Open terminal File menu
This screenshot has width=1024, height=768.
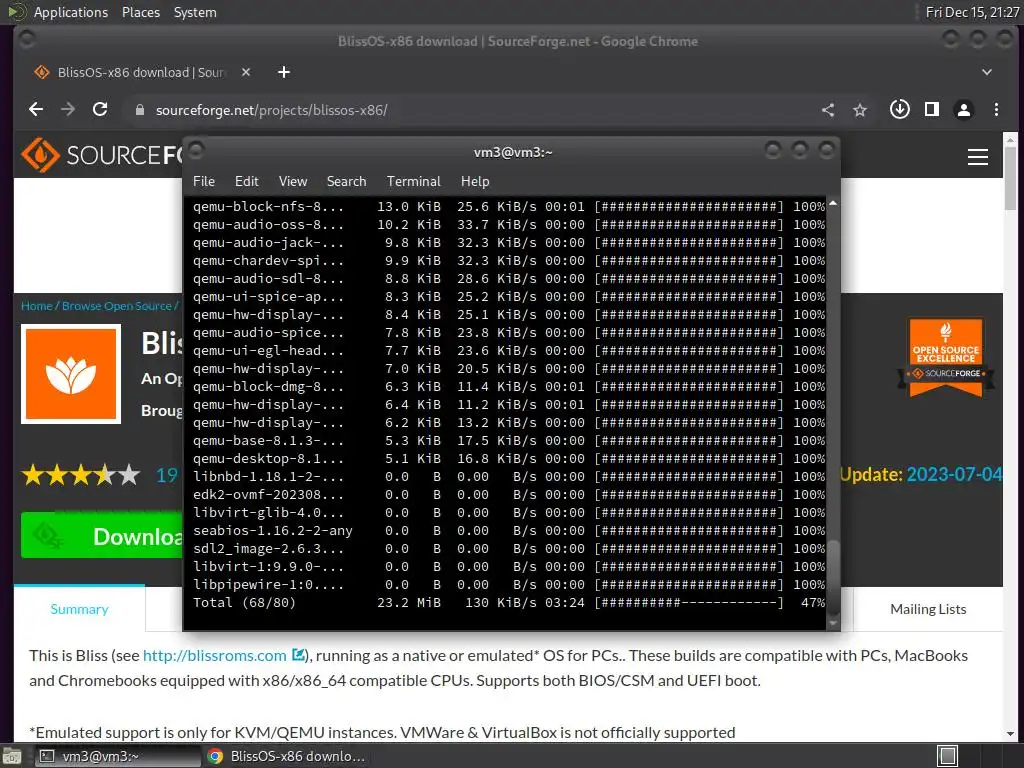[x=204, y=182]
